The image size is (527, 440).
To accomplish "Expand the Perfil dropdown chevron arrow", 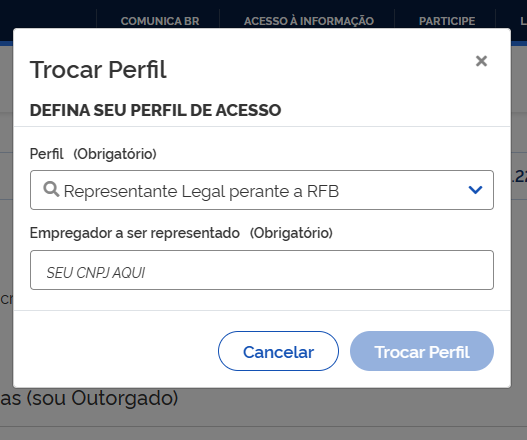I will click(475, 190).
